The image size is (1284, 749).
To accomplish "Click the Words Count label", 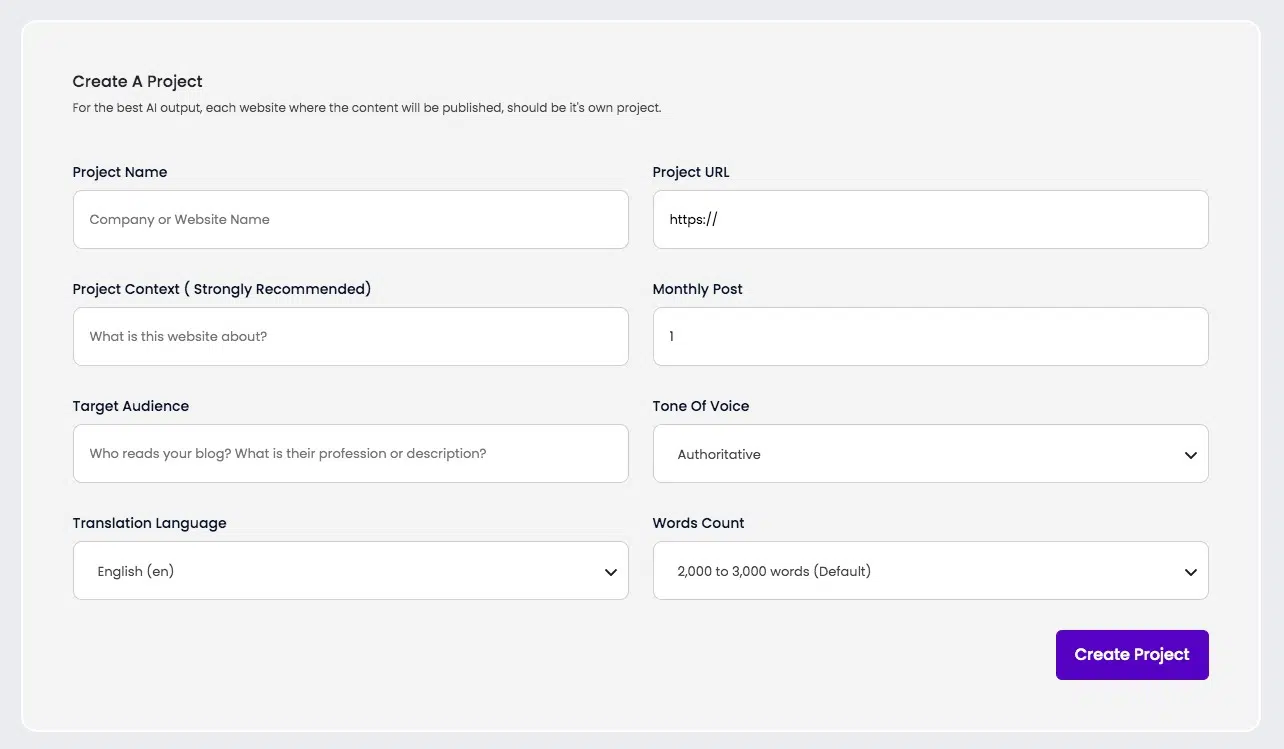I will point(698,523).
